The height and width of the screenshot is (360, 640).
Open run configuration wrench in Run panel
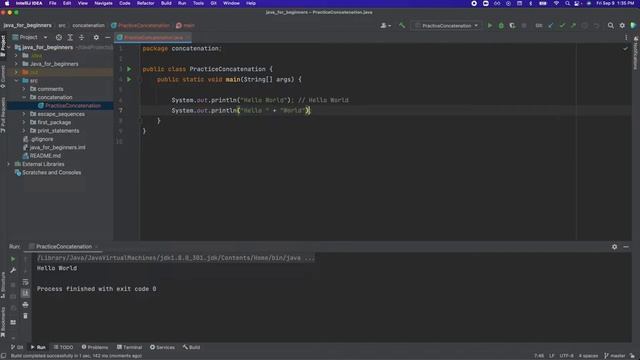click(x=13, y=270)
